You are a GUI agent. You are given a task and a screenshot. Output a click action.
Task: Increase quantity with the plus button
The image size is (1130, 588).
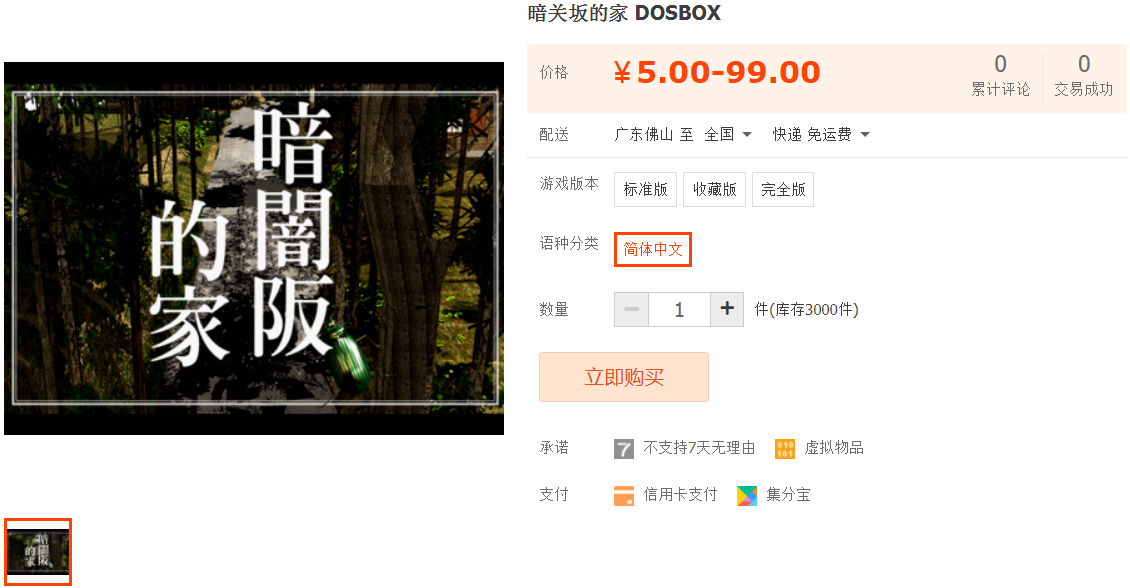point(727,309)
